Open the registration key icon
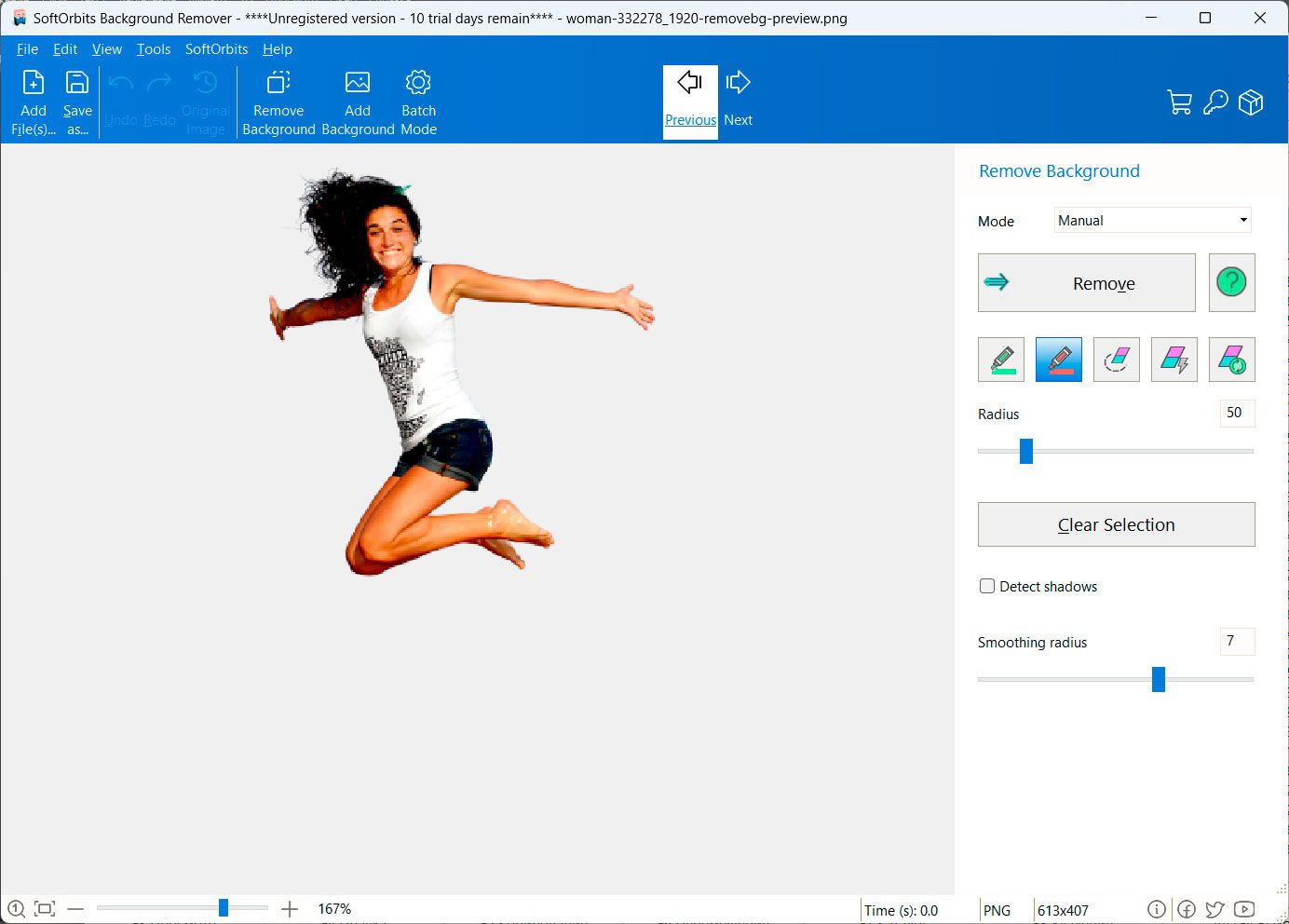Screen dimensions: 1289x924 click(x=1215, y=102)
